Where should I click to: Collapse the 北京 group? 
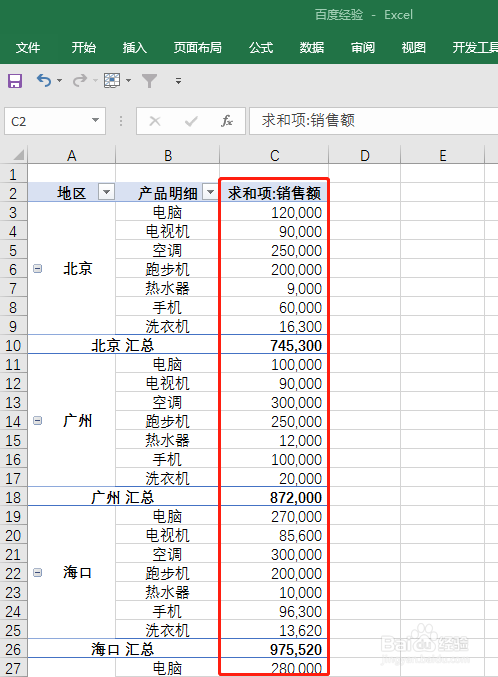coord(38,269)
